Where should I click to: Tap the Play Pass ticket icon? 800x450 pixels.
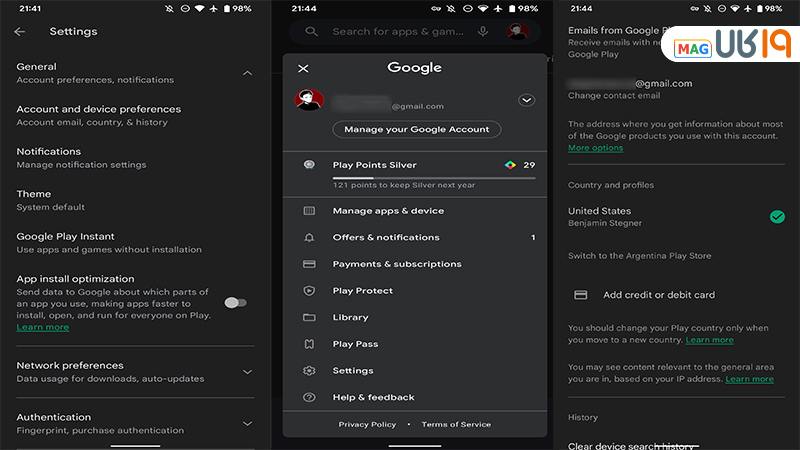(x=309, y=344)
